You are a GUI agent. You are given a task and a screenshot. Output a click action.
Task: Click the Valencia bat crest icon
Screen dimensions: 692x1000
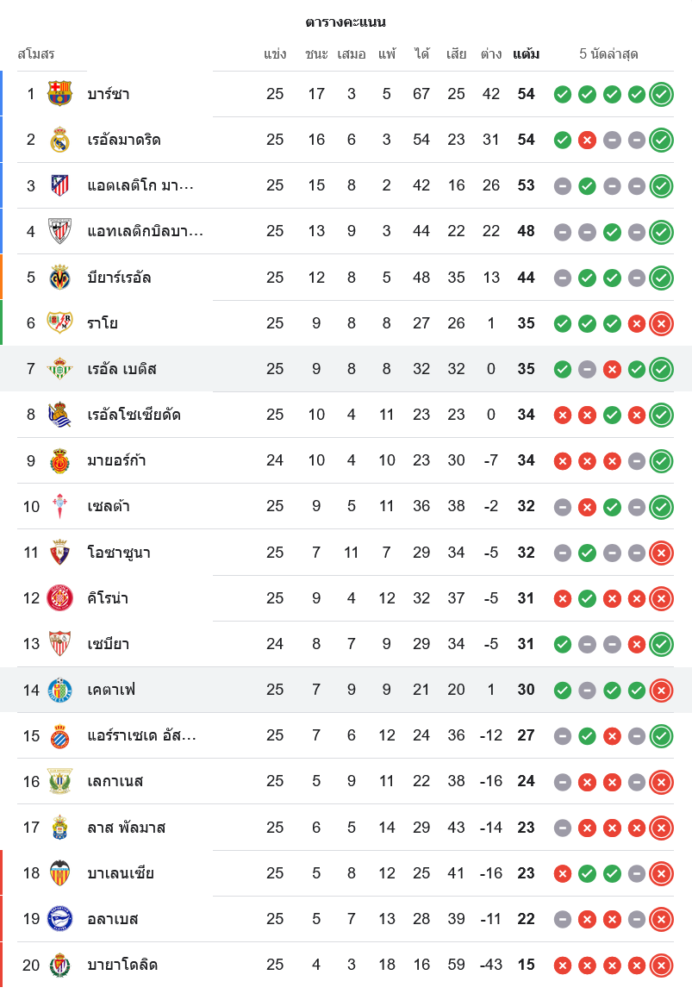click(x=60, y=873)
